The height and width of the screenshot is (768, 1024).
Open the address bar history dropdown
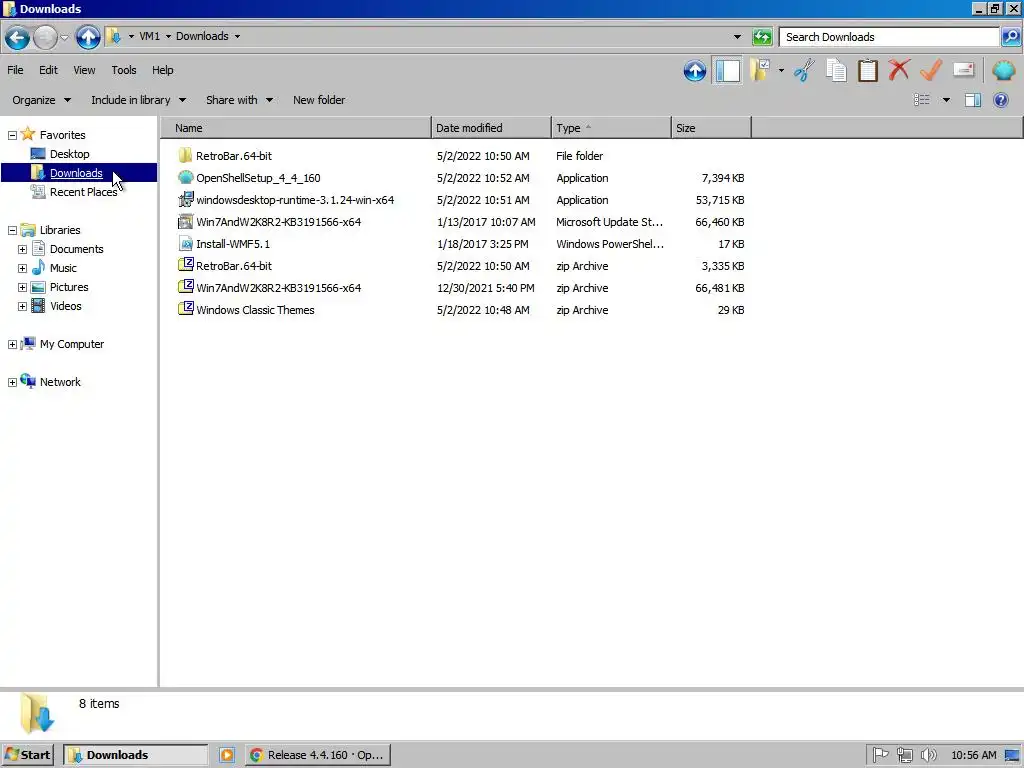pos(737,37)
